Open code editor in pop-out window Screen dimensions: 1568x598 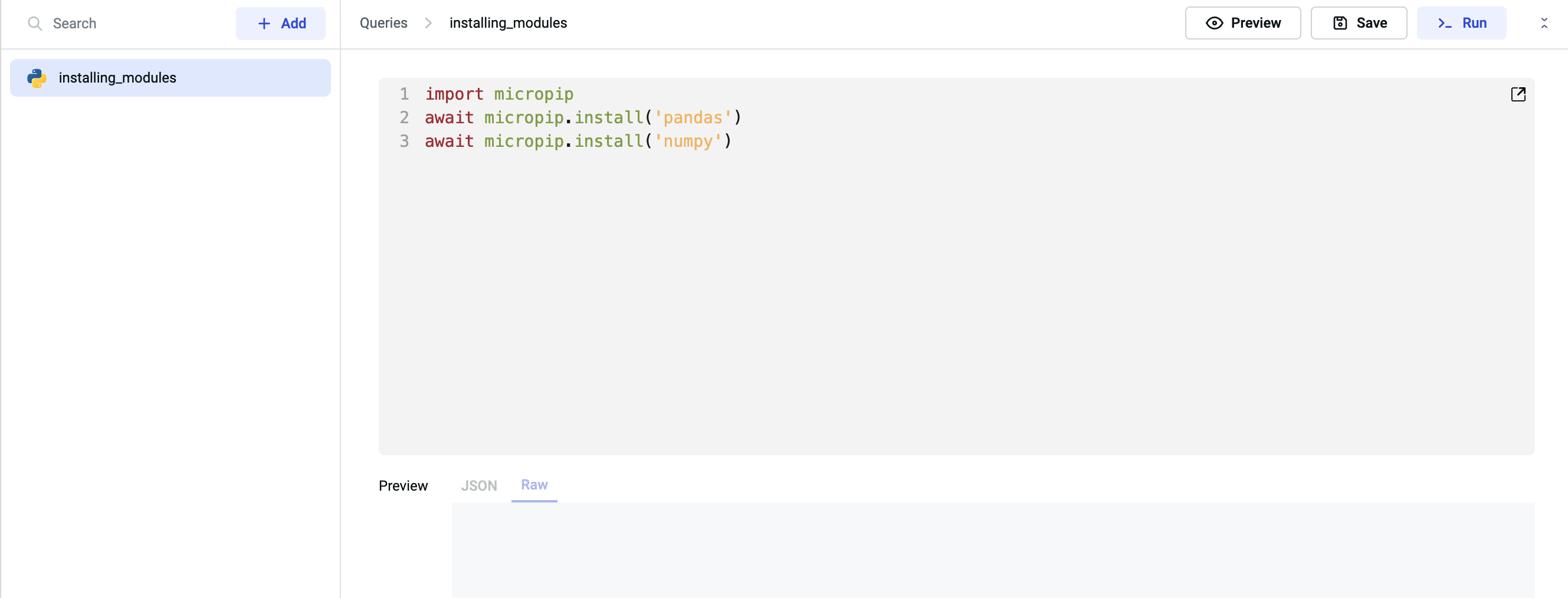pos(1517,94)
